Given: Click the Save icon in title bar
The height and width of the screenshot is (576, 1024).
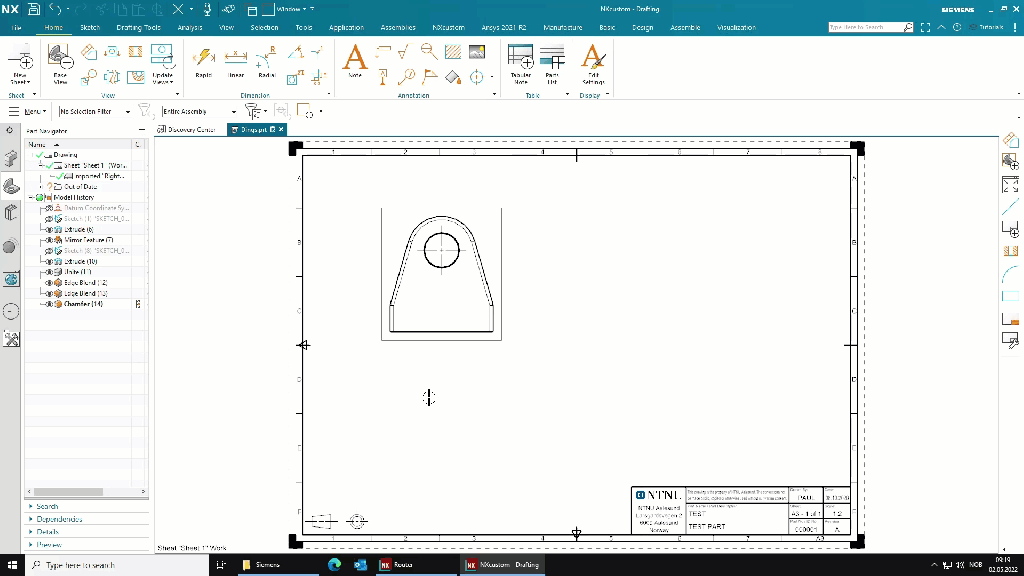Looking at the screenshot, I should (34, 9).
